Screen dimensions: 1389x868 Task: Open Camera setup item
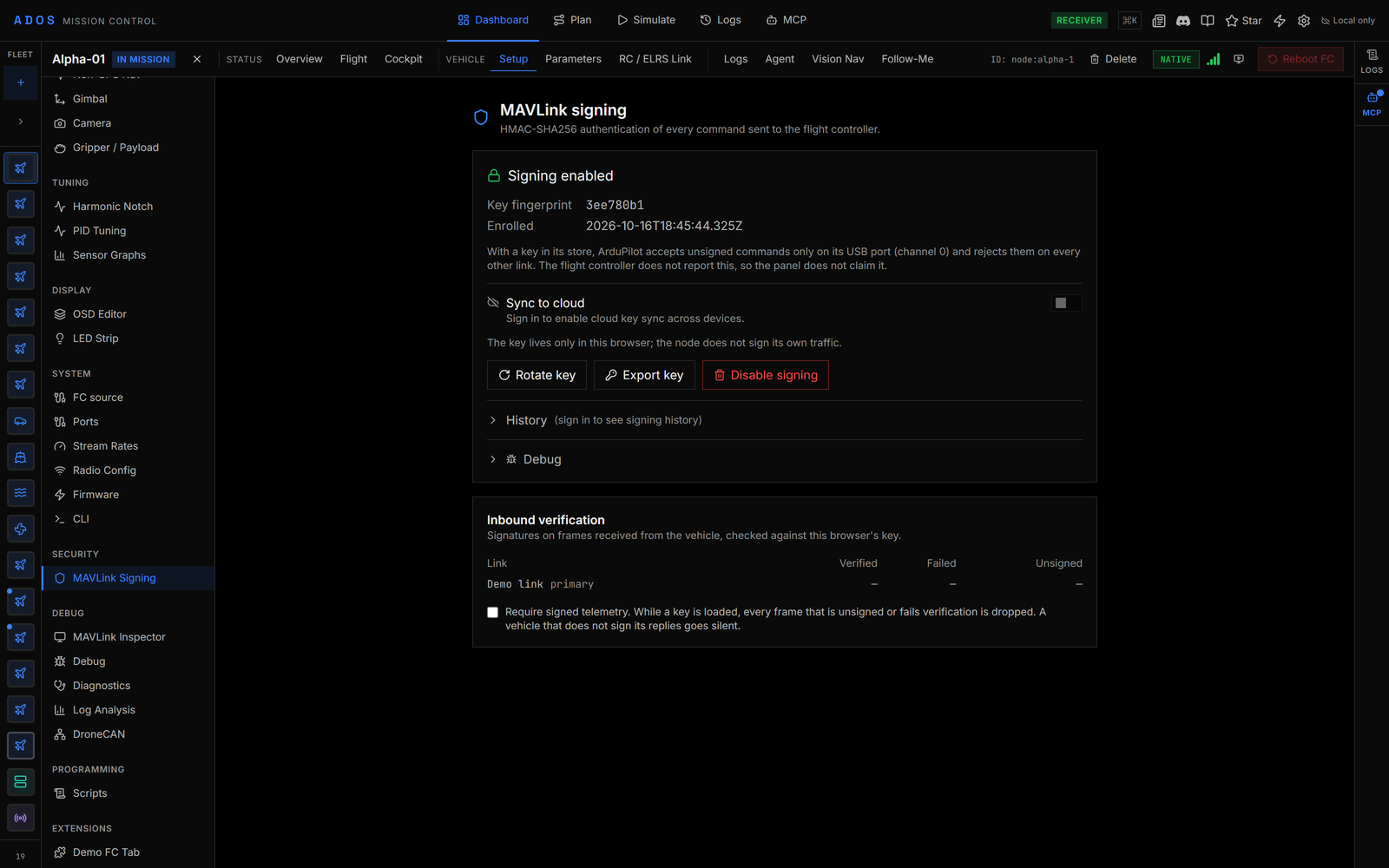tap(128, 123)
